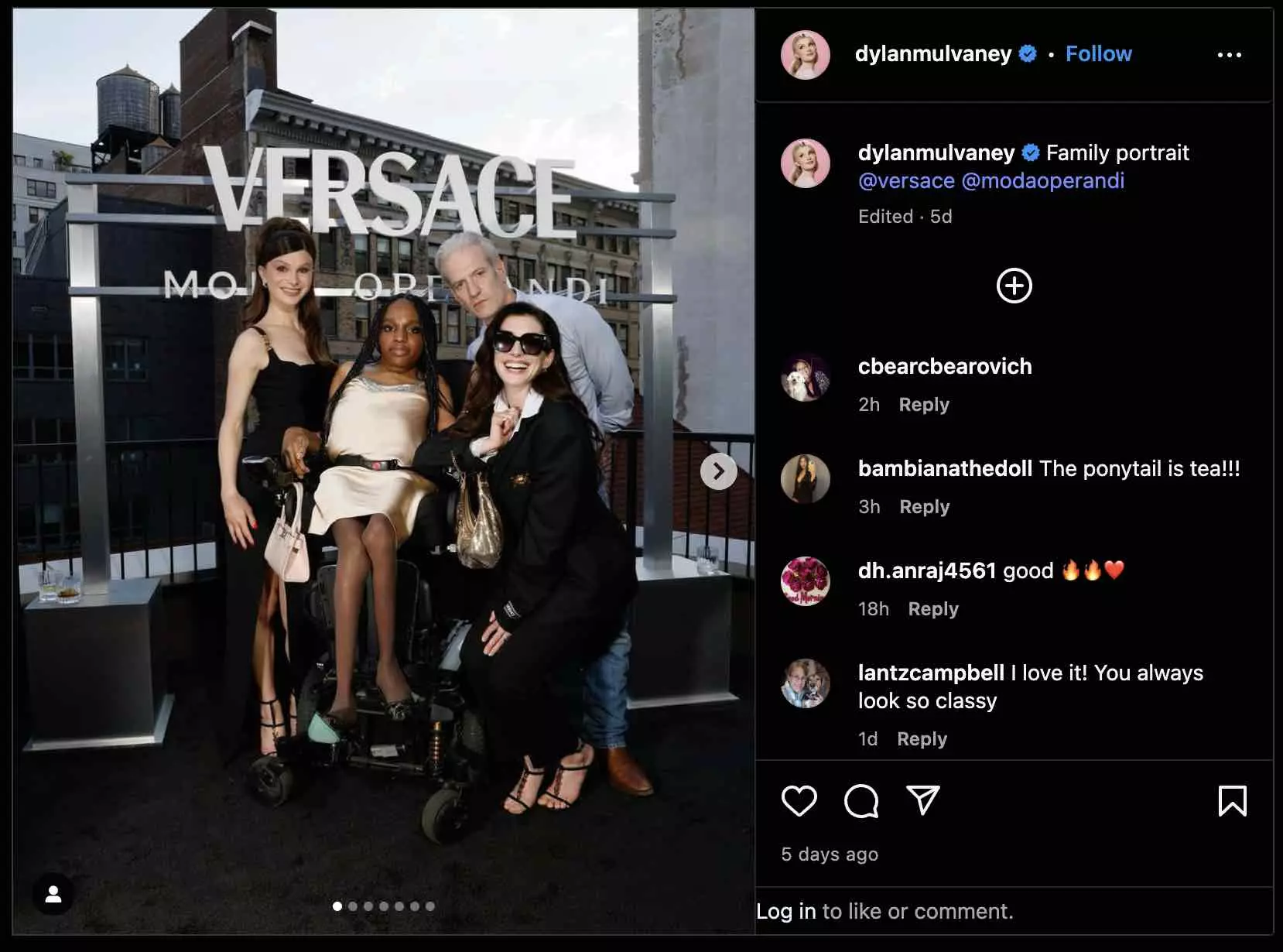Reply to bambianathedoll's comment
The height and width of the screenshot is (952, 1283).
(x=924, y=506)
